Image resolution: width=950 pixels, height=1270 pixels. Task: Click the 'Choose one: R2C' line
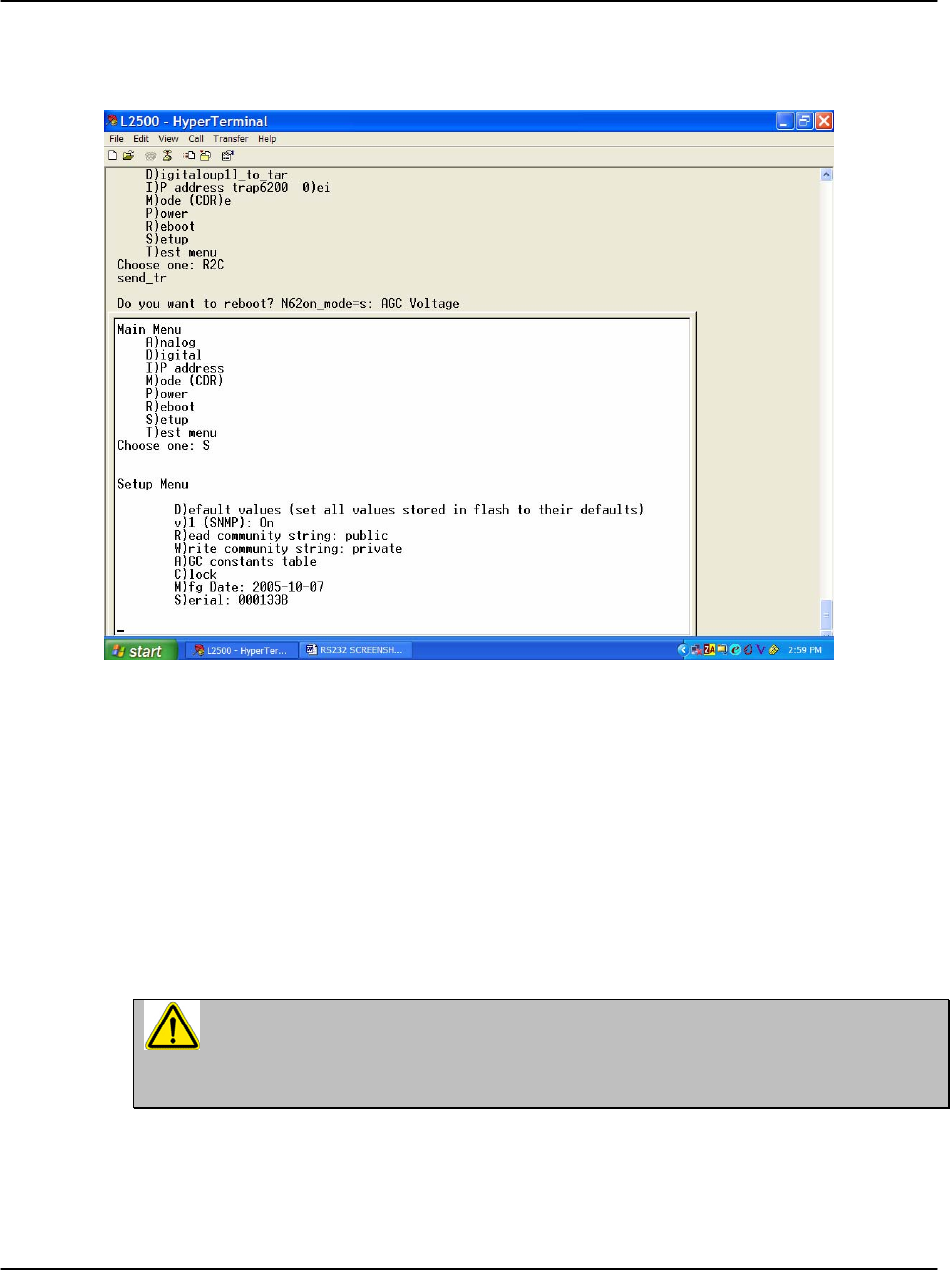pyautogui.click(x=170, y=265)
